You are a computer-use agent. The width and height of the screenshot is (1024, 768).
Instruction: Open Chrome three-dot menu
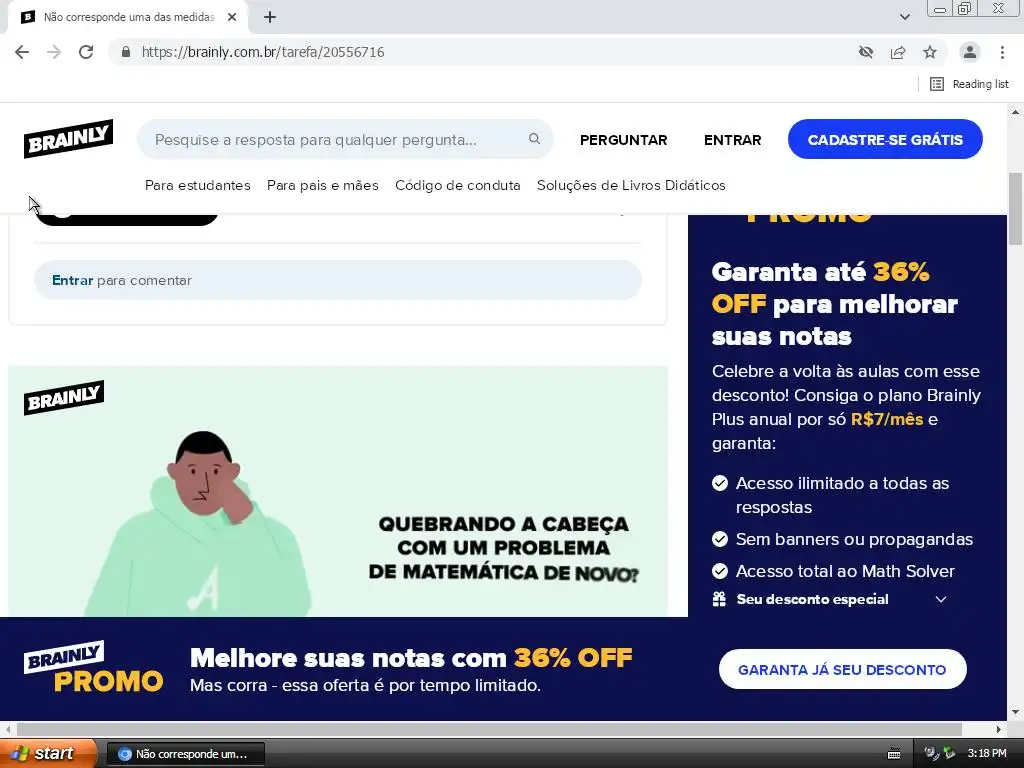1002,52
